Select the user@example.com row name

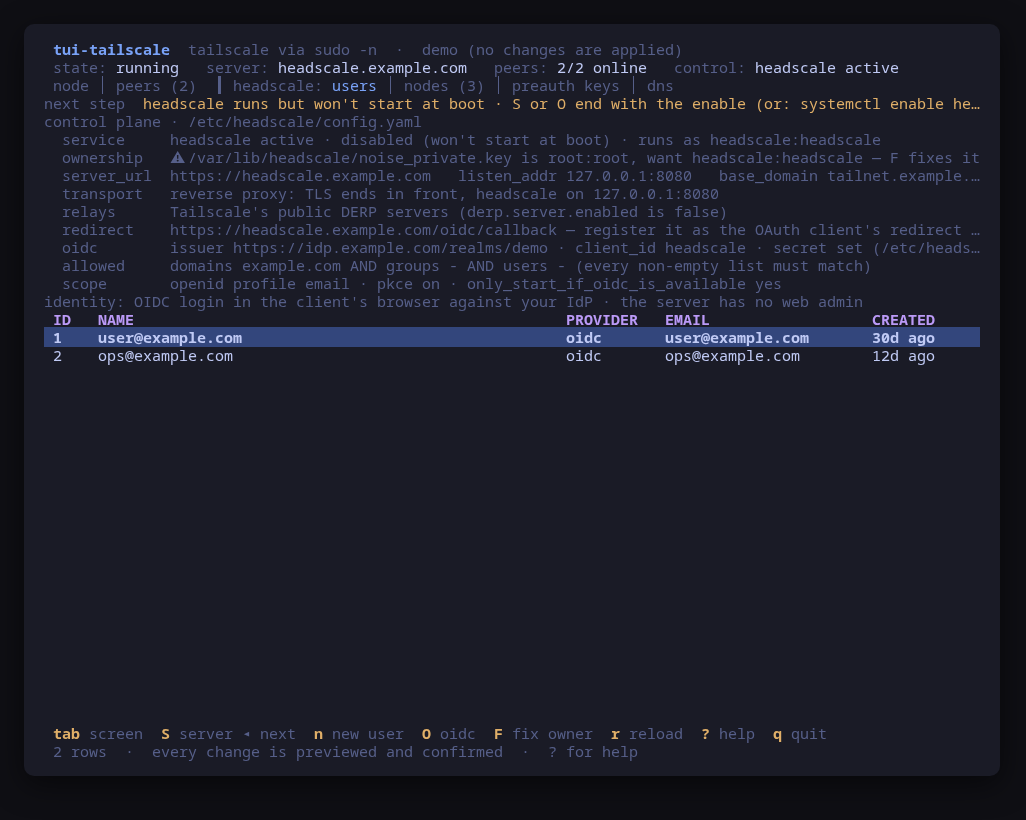(x=169, y=338)
